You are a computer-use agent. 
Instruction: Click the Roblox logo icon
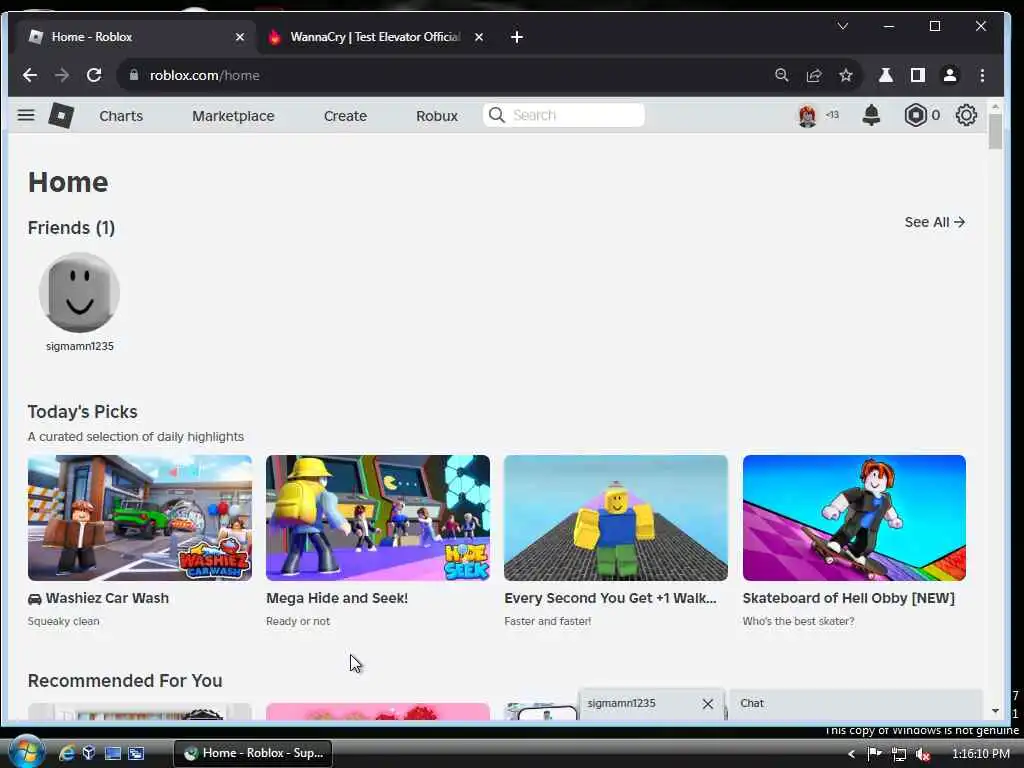click(x=61, y=116)
